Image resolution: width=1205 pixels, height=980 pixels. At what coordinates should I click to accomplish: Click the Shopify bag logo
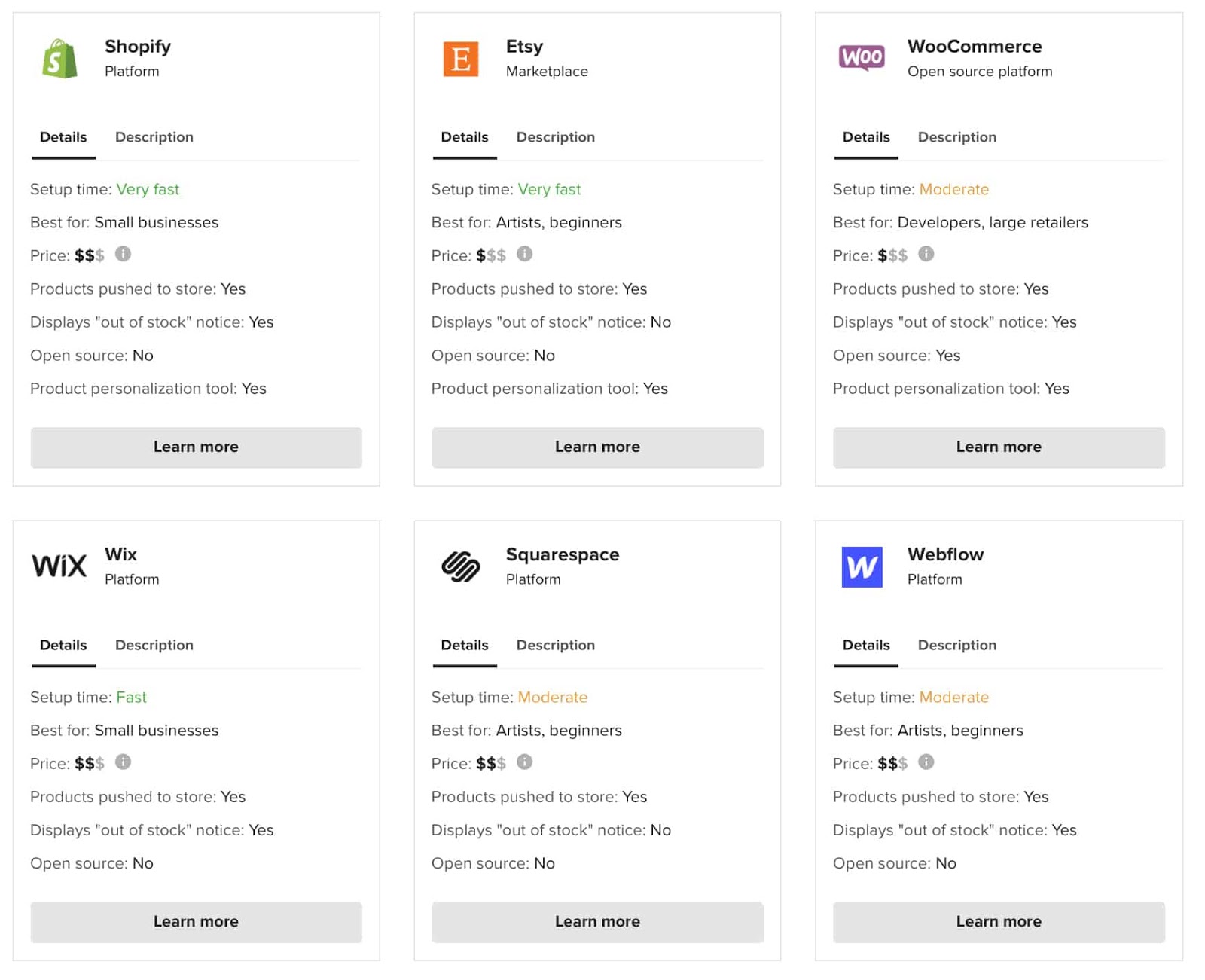point(59,59)
